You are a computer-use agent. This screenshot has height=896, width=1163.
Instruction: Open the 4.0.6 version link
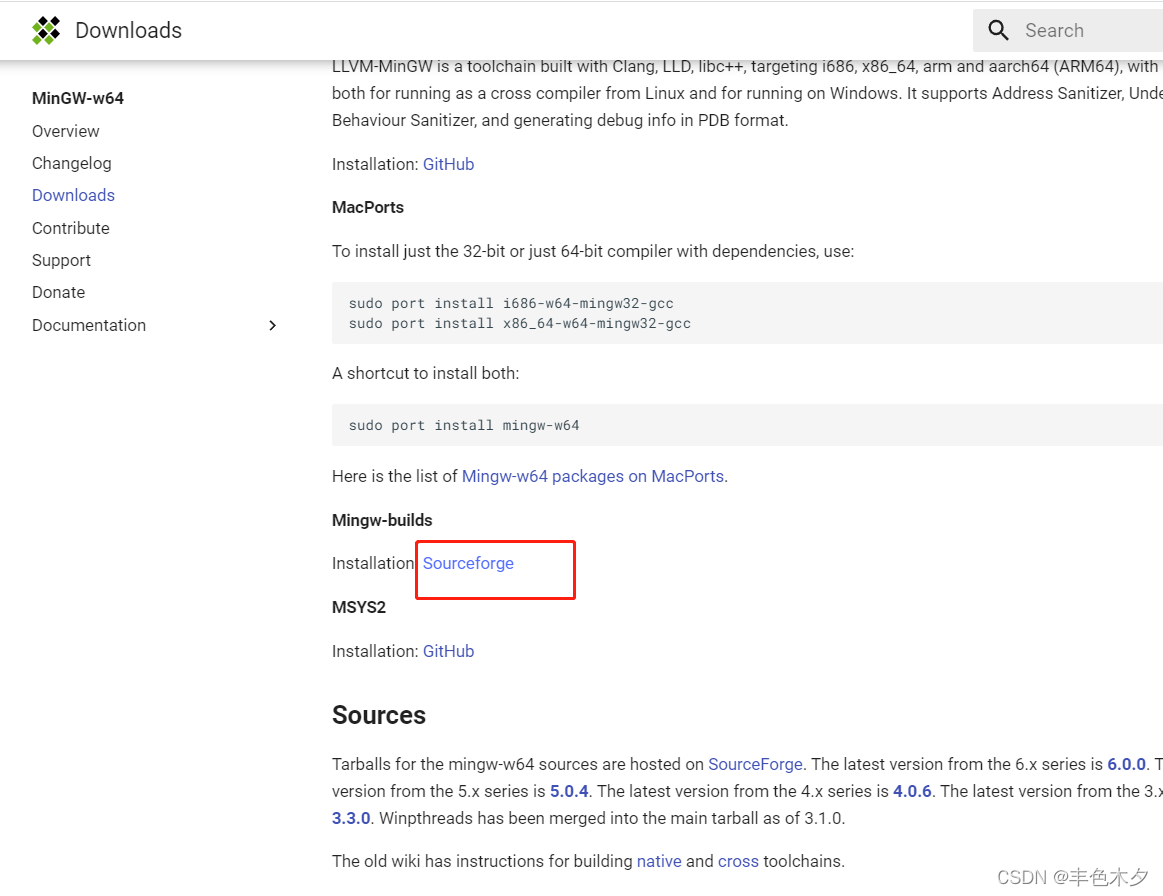(912, 791)
